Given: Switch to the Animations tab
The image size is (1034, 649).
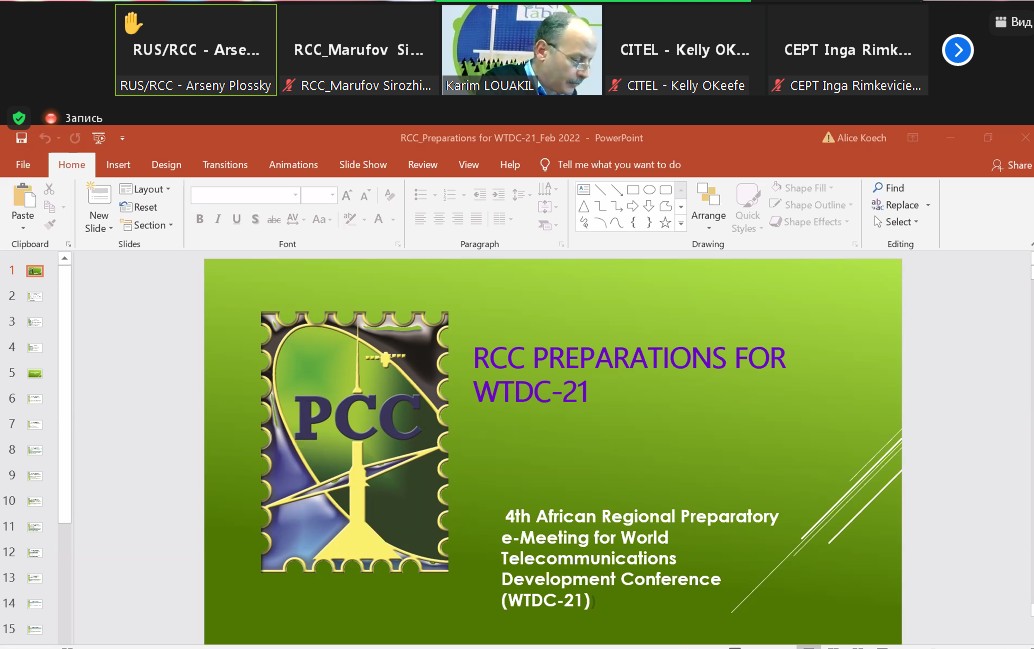Looking at the screenshot, I should 293,165.
